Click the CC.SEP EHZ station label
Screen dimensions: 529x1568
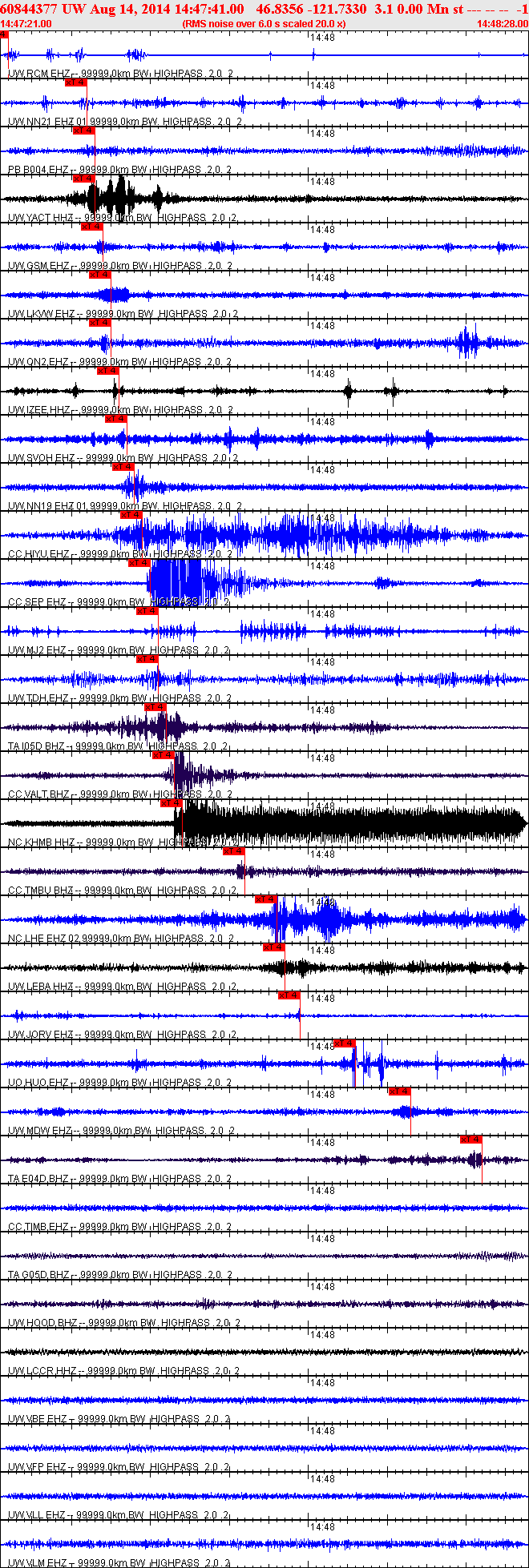[x=37, y=602]
